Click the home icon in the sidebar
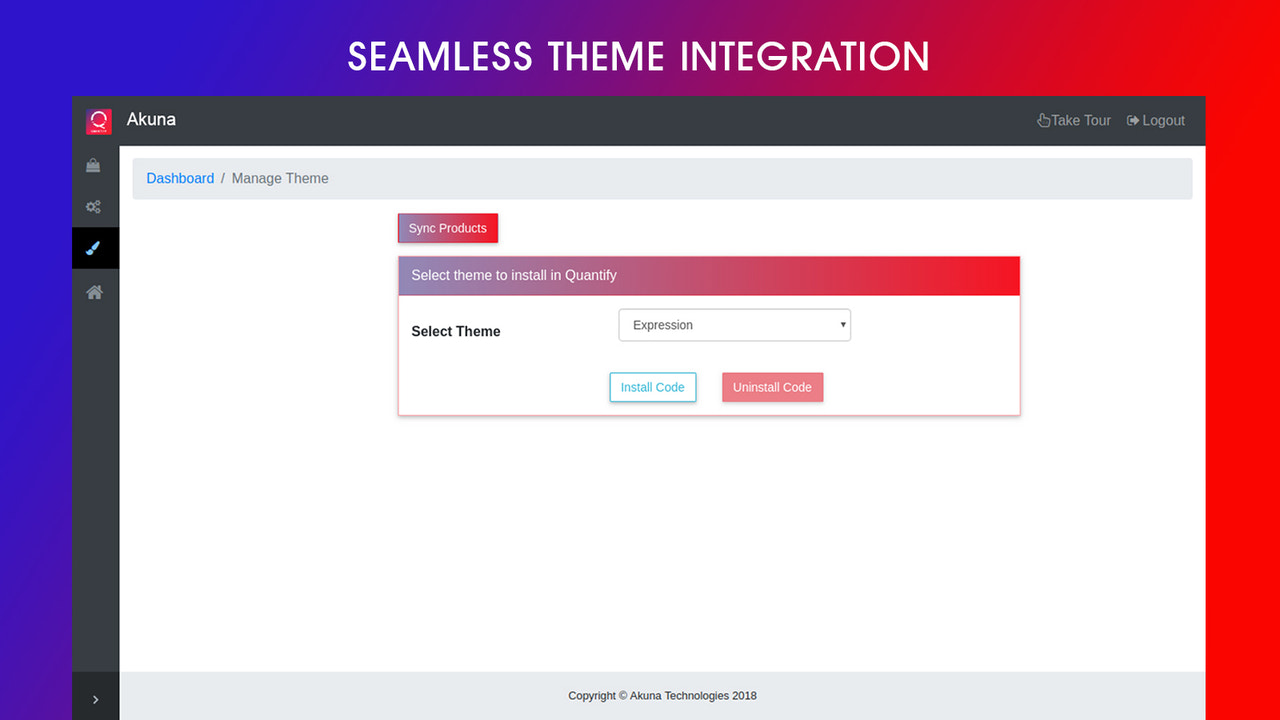Screen dimensions: 1280x720 (x=95, y=291)
